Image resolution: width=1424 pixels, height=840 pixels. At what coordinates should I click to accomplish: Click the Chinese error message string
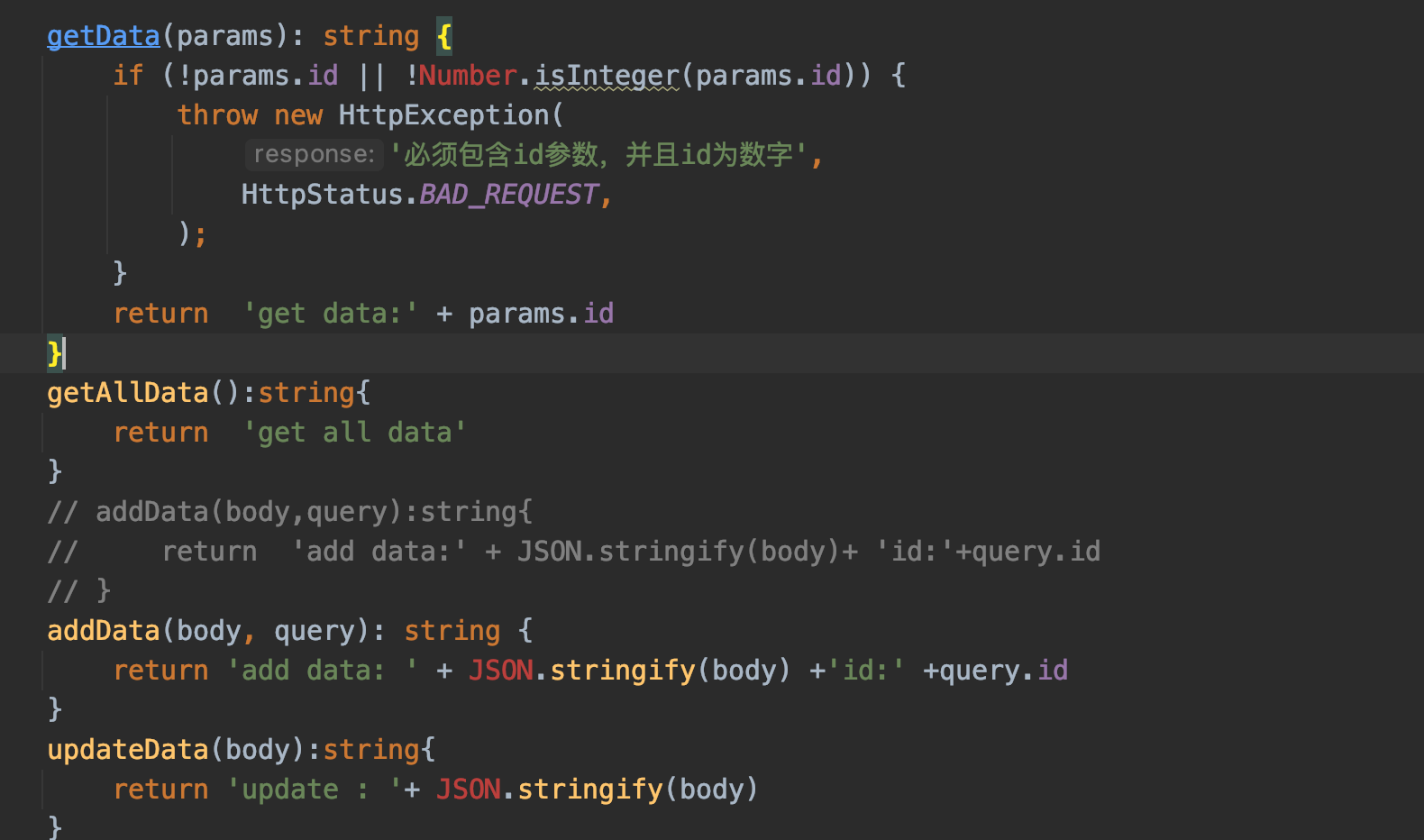pos(598,155)
